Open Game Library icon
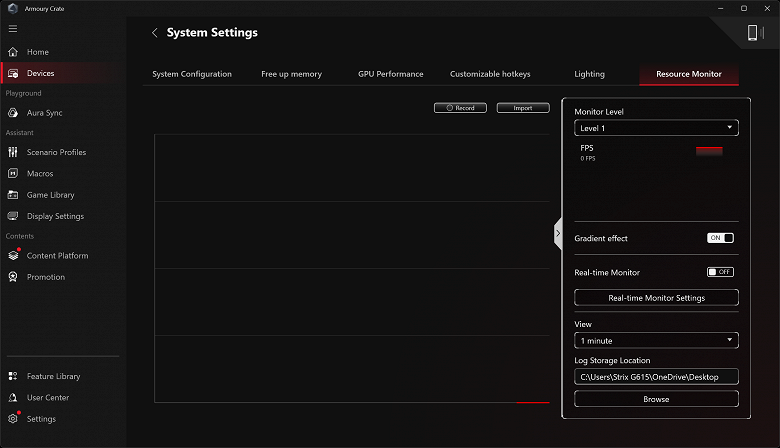The image size is (780, 448). pyautogui.click(x=13, y=195)
